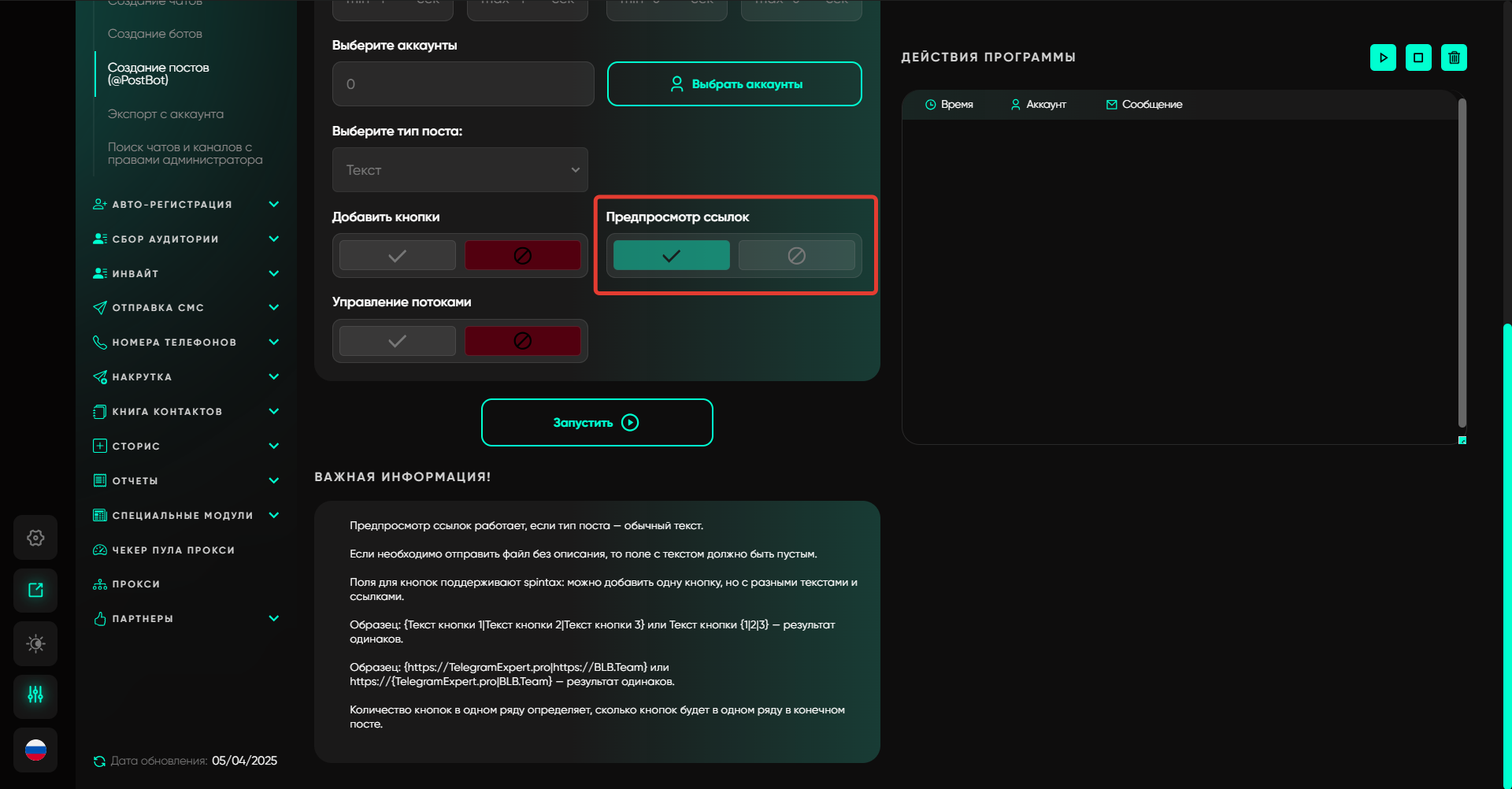Toggle the brightness theme icon

(35, 643)
